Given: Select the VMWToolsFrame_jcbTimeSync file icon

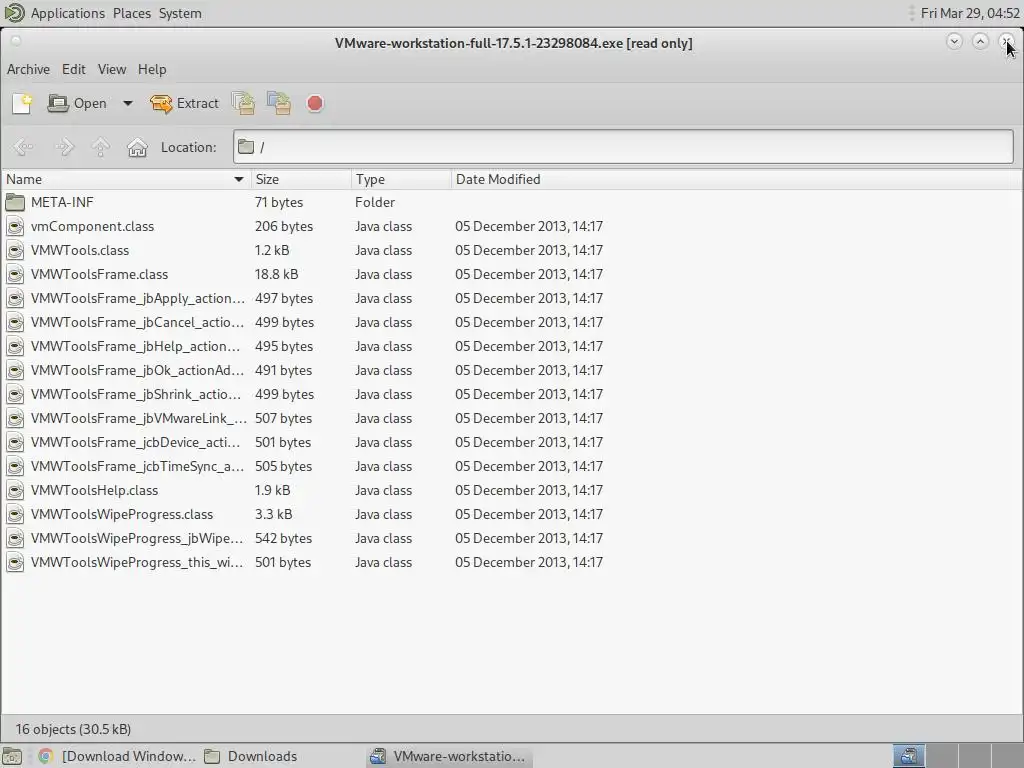Looking at the screenshot, I should pyautogui.click(x=15, y=466).
